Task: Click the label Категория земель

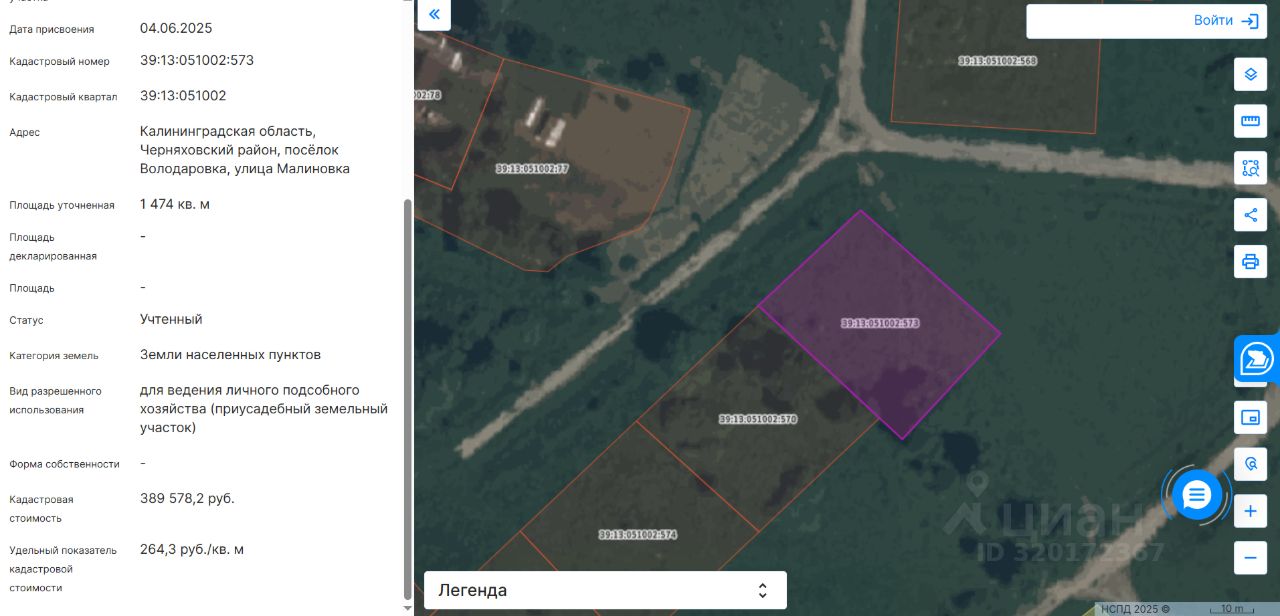Action: 54,356
